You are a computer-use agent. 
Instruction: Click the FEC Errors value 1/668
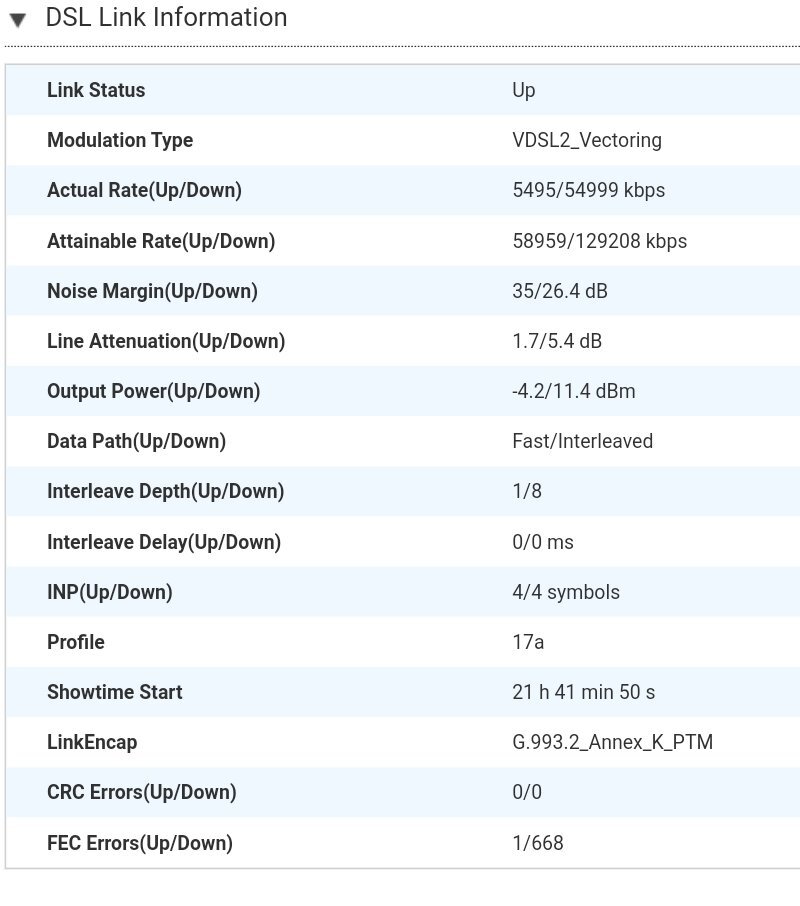tap(538, 843)
